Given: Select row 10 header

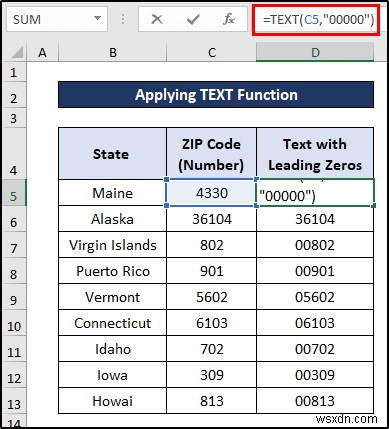Looking at the screenshot, I should click(14, 322).
